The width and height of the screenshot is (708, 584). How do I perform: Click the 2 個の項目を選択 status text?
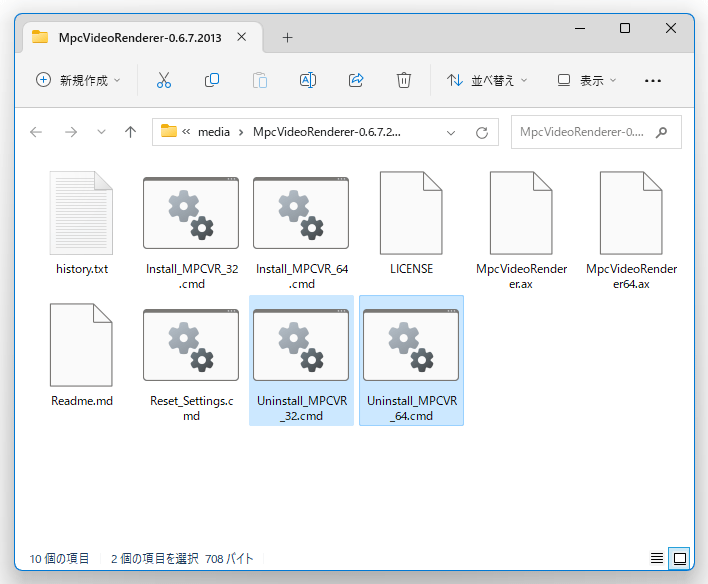tap(155, 559)
